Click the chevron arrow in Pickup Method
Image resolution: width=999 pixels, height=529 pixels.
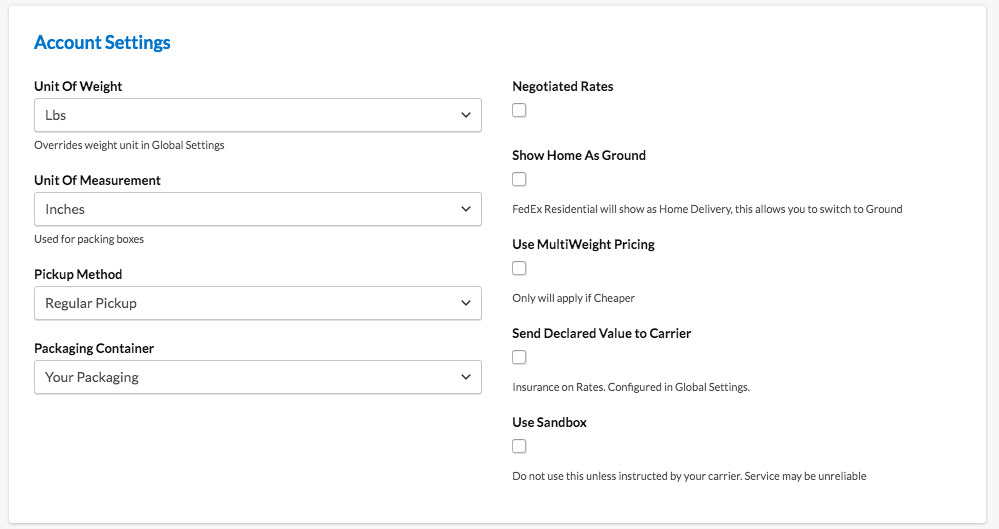(x=466, y=303)
